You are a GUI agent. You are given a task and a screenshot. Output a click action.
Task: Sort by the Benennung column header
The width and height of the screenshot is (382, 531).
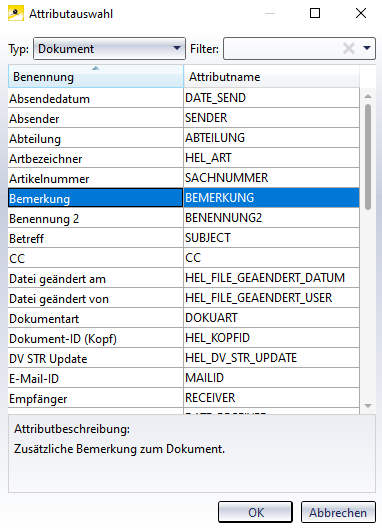point(96,77)
